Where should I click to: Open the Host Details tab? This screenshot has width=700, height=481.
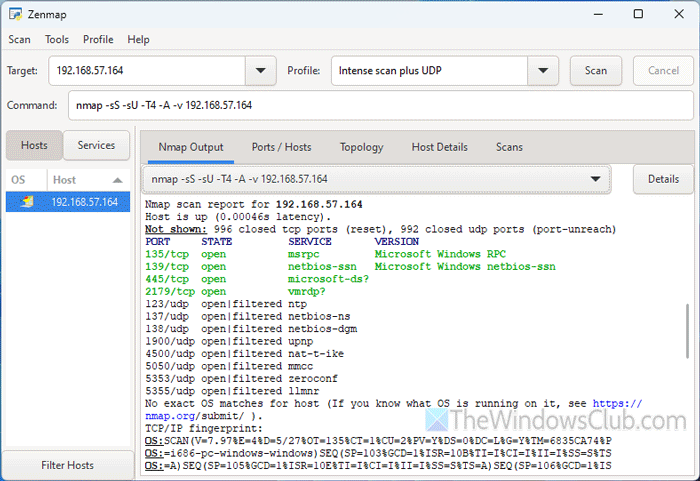tap(439, 147)
